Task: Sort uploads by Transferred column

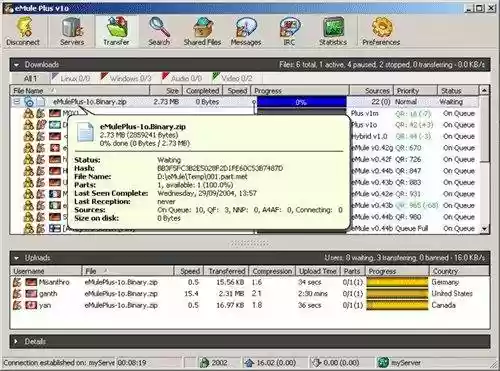Action: point(226,271)
